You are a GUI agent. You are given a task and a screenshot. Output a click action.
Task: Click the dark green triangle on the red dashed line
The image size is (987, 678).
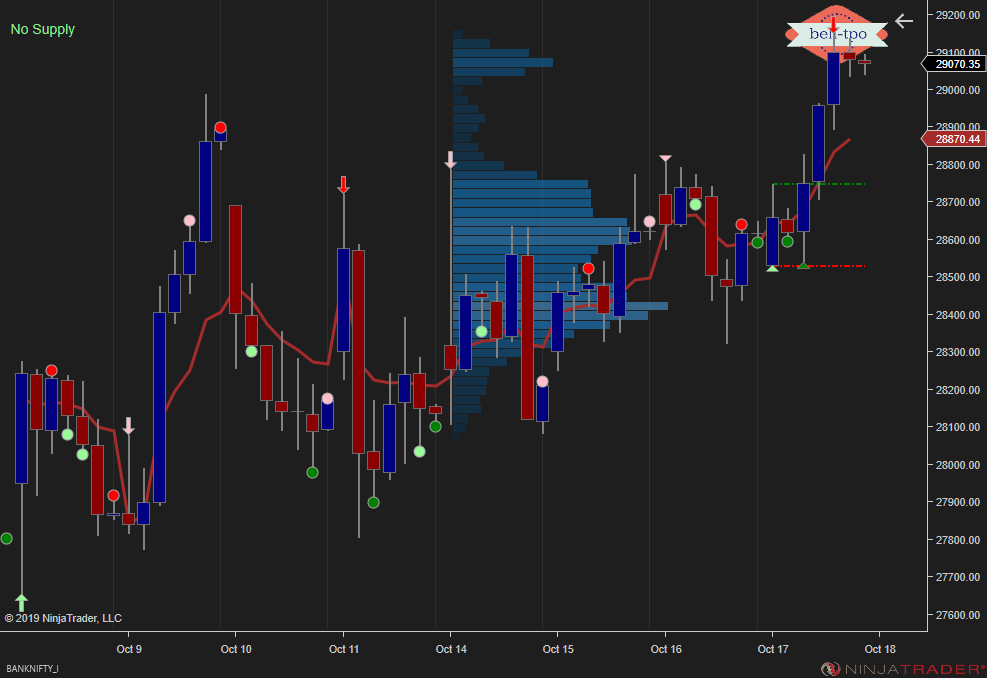tap(803, 266)
